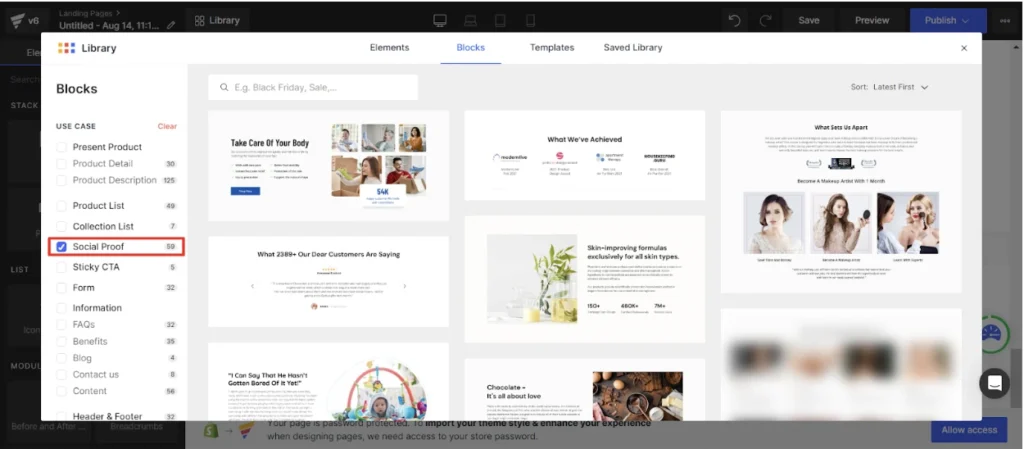The height and width of the screenshot is (449, 1024).
Task: Select the laptop device view icon
Action: pyautogui.click(x=470, y=21)
